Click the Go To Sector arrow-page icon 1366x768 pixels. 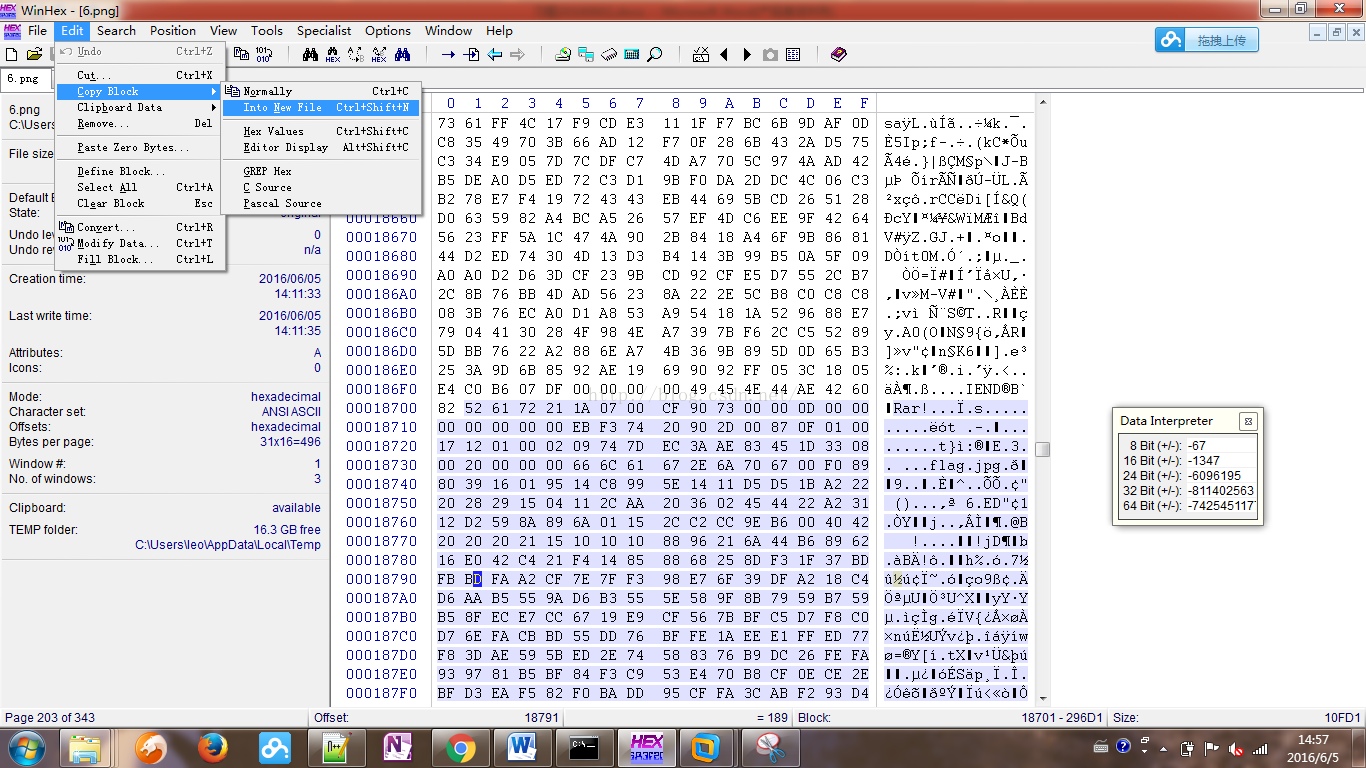(x=471, y=54)
